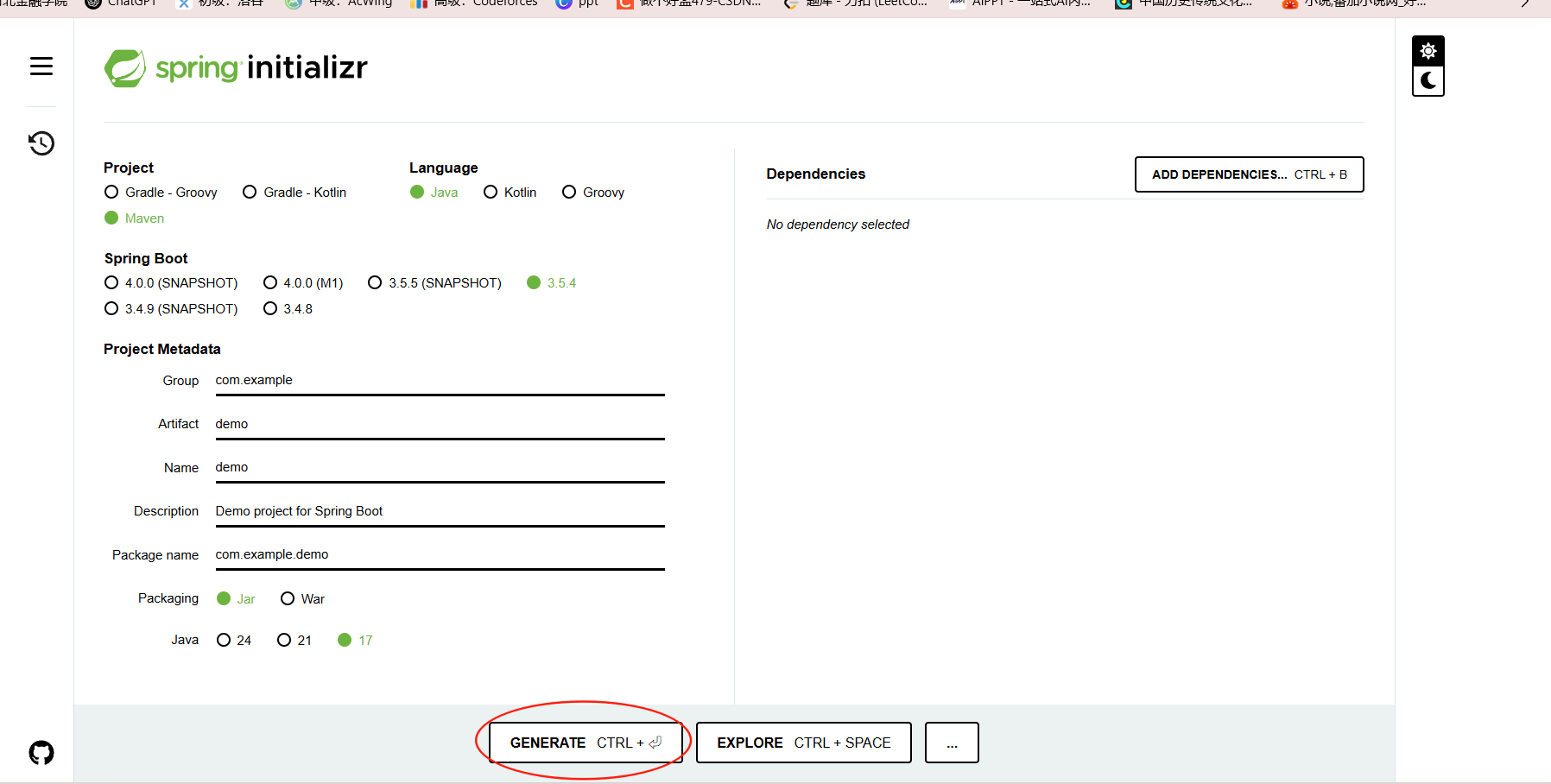The image size is (1551, 784).
Task: Select Maven project type
Action: [x=134, y=218]
